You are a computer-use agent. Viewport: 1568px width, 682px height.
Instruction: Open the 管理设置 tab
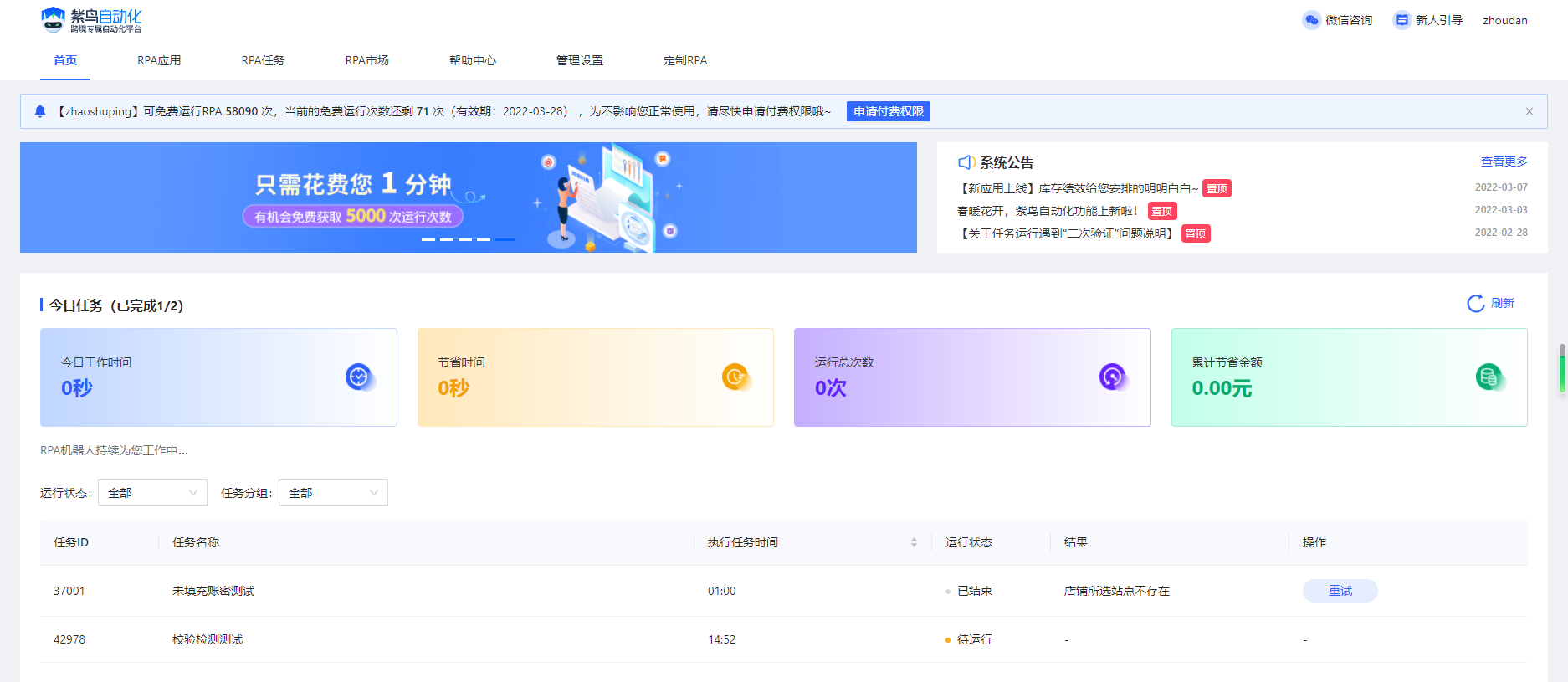click(580, 60)
